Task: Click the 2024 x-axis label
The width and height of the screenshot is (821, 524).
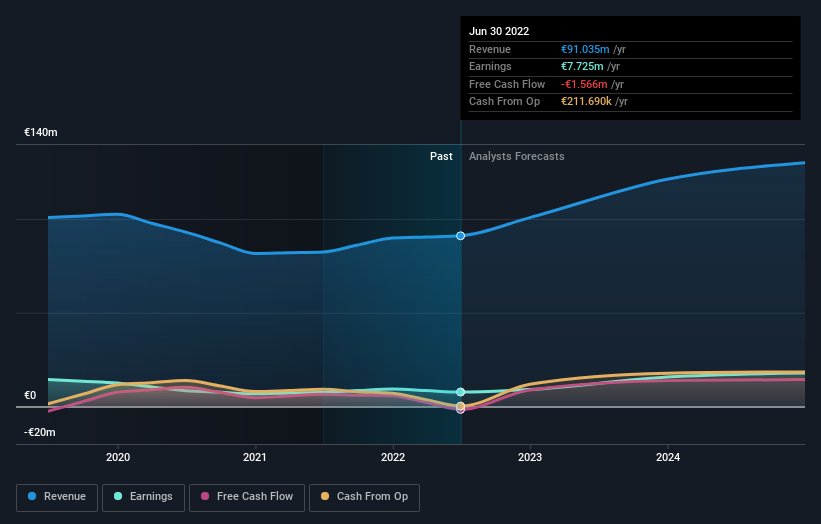Action: tap(668, 457)
